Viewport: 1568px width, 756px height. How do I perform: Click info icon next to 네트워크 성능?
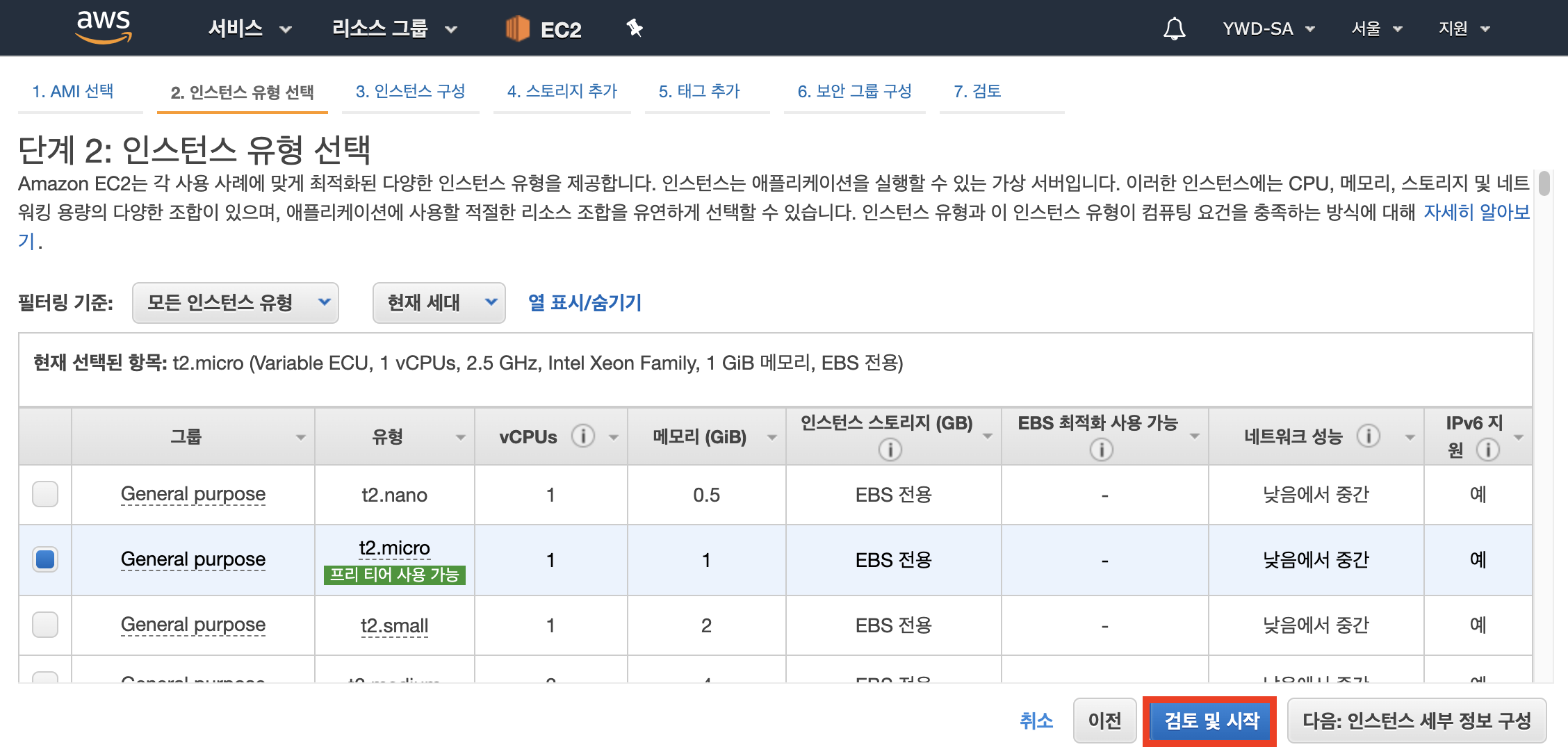pos(1368,436)
